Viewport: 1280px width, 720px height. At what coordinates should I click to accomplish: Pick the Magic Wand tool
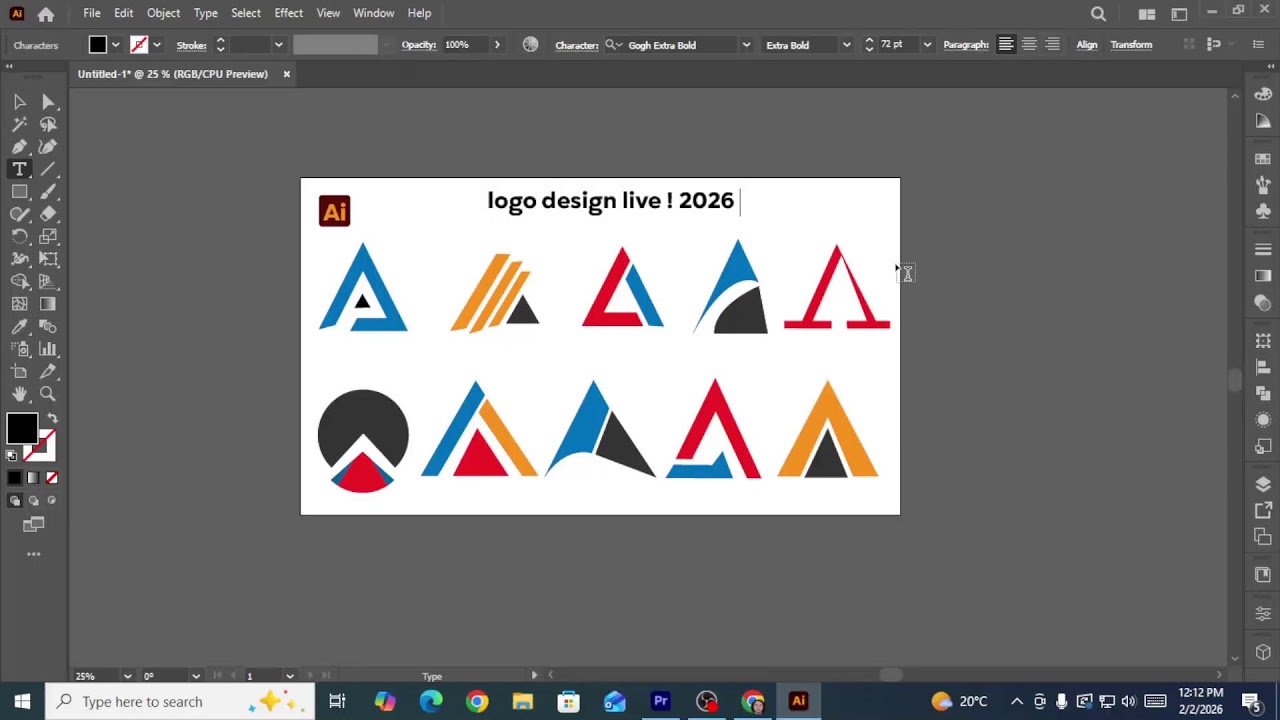tap(19, 125)
